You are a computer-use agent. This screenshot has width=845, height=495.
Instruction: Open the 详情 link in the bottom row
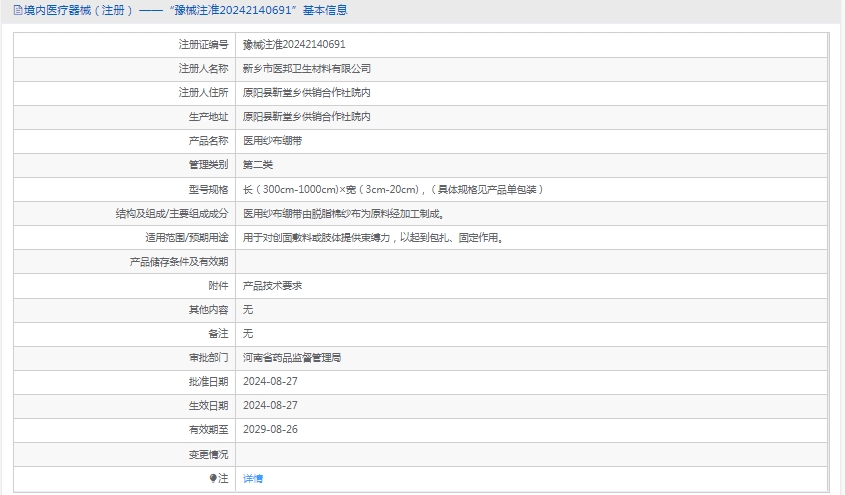253,478
